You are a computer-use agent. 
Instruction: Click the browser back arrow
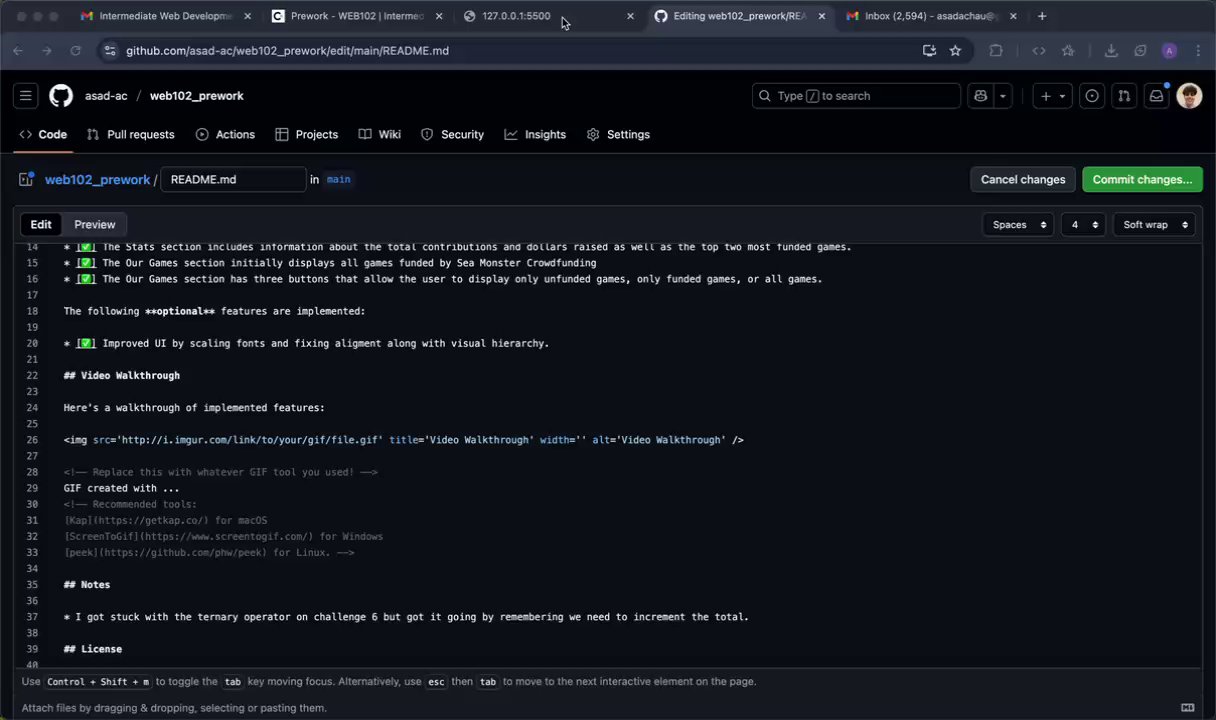coord(18,51)
